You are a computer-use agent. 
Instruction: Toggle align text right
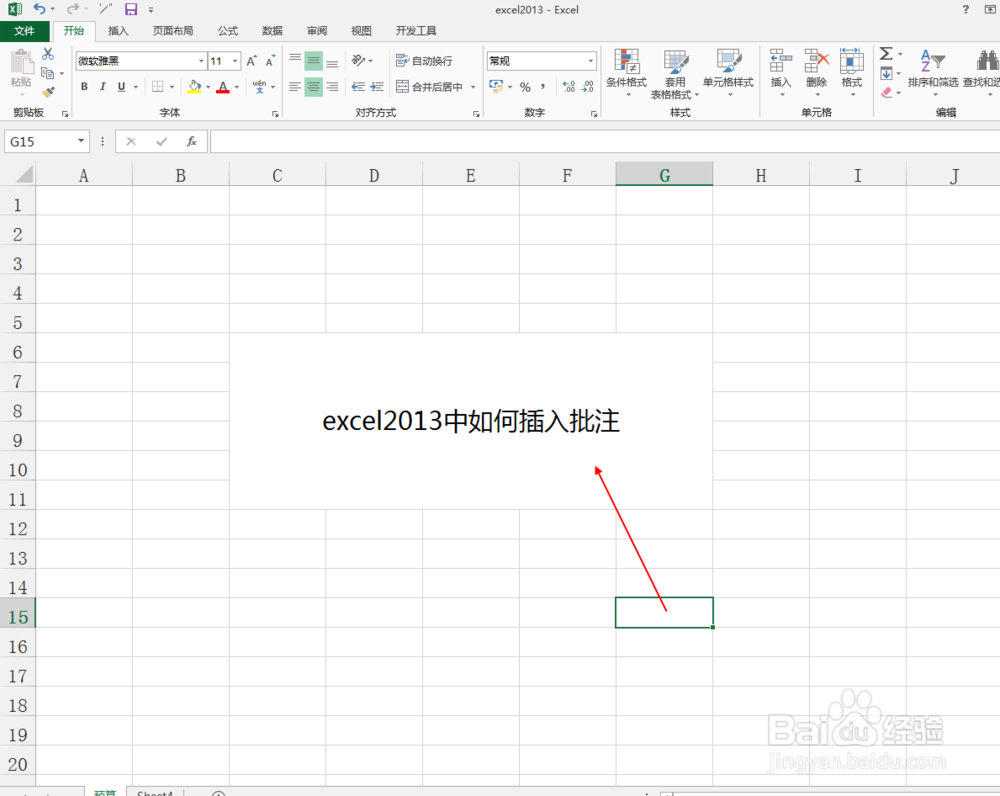(332, 86)
